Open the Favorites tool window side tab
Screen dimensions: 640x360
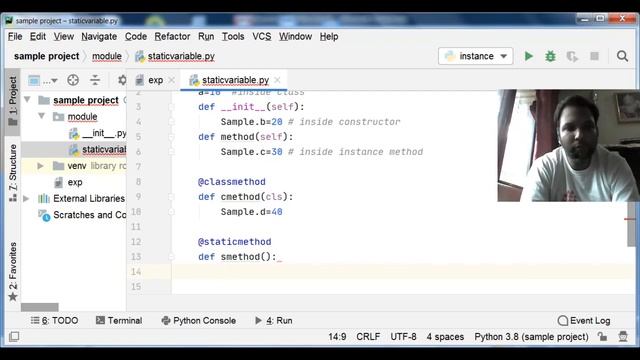13,271
